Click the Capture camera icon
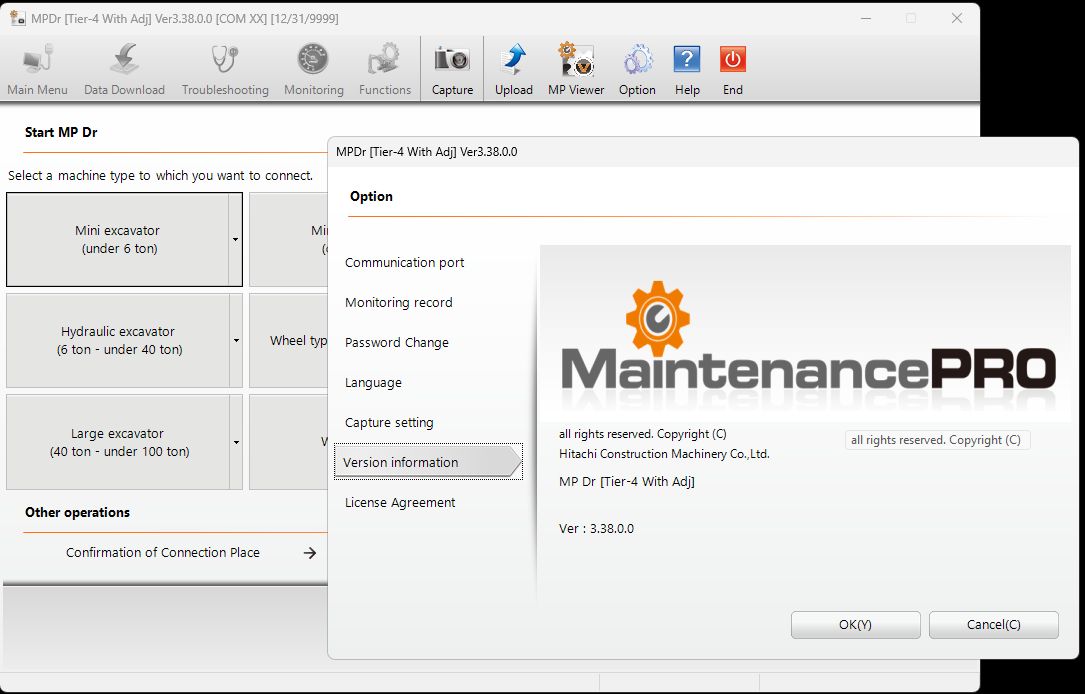 (x=453, y=69)
